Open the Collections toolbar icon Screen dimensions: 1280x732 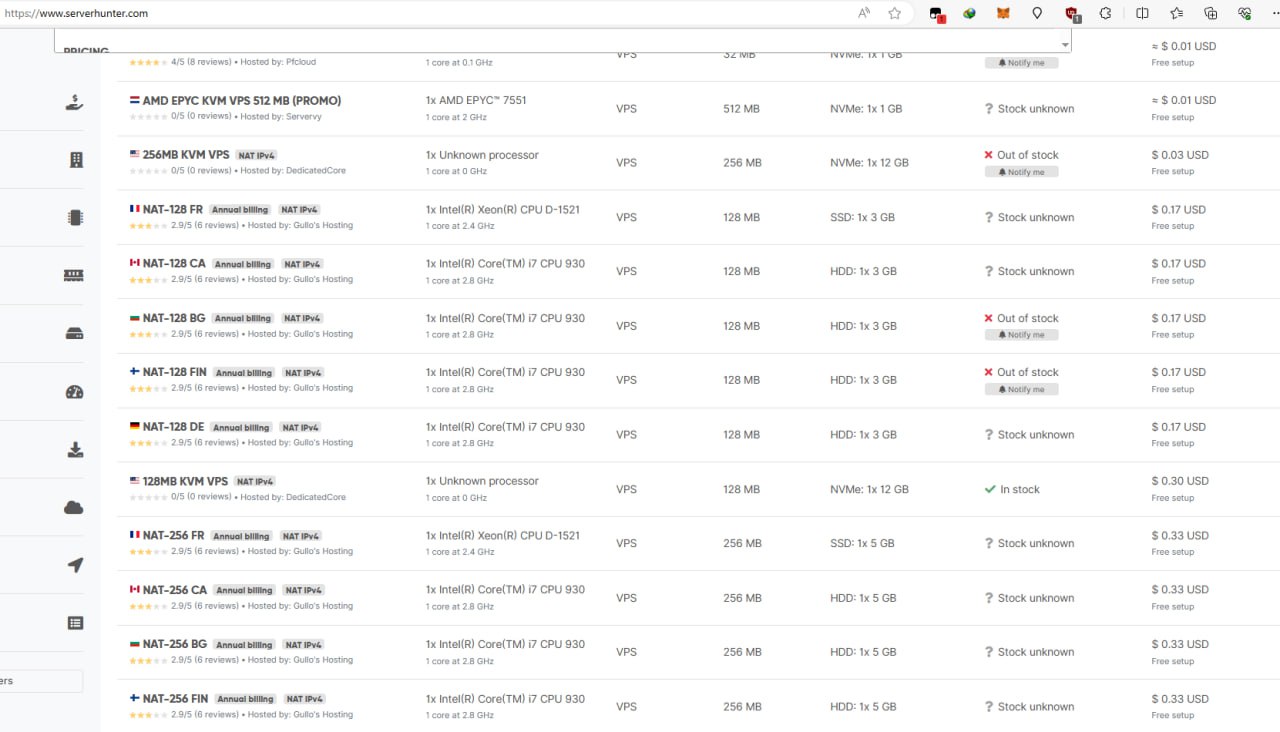(1211, 13)
